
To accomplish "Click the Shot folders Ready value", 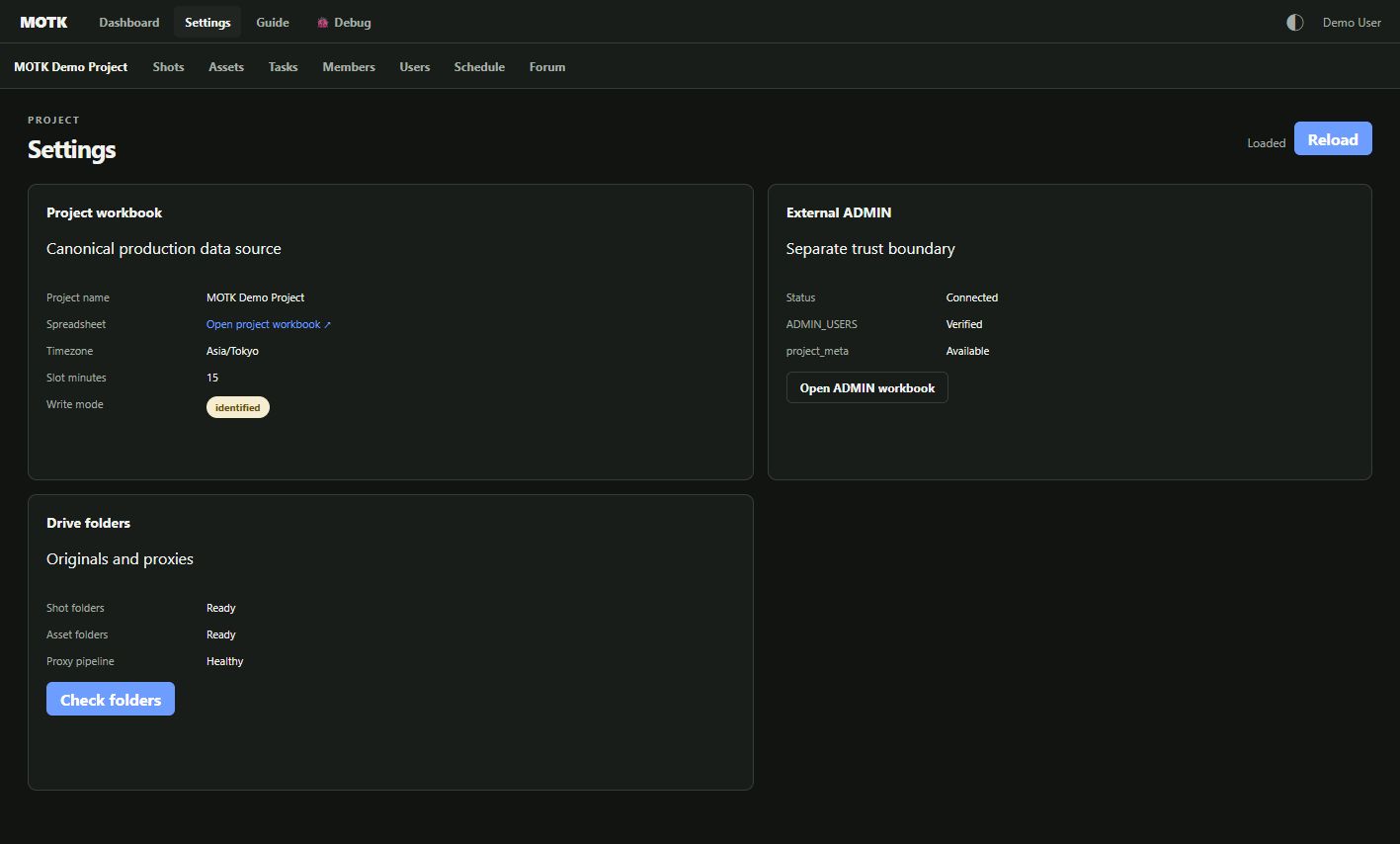I will coord(221,608).
